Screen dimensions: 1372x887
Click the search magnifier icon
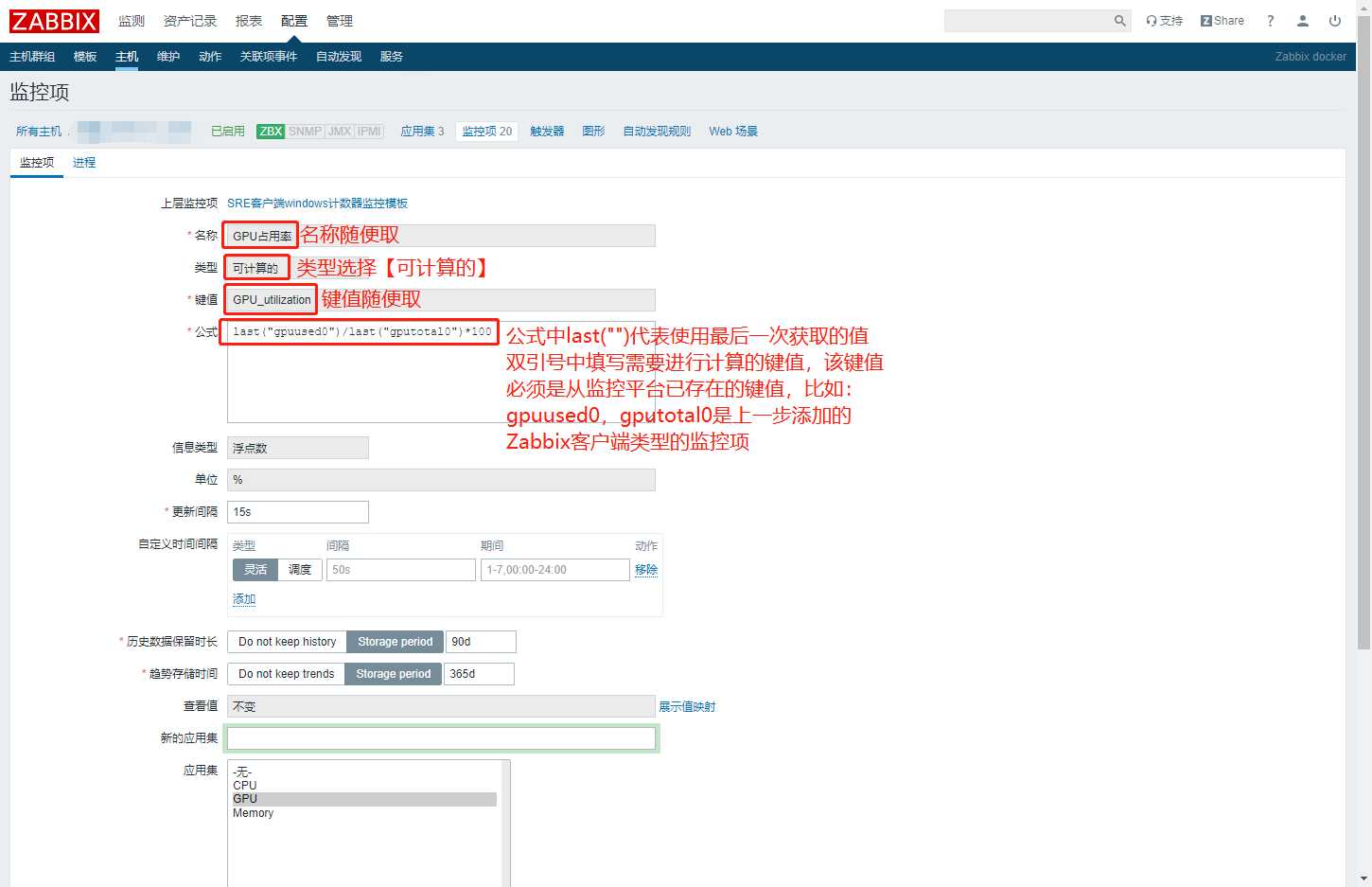[x=1120, y=21]
